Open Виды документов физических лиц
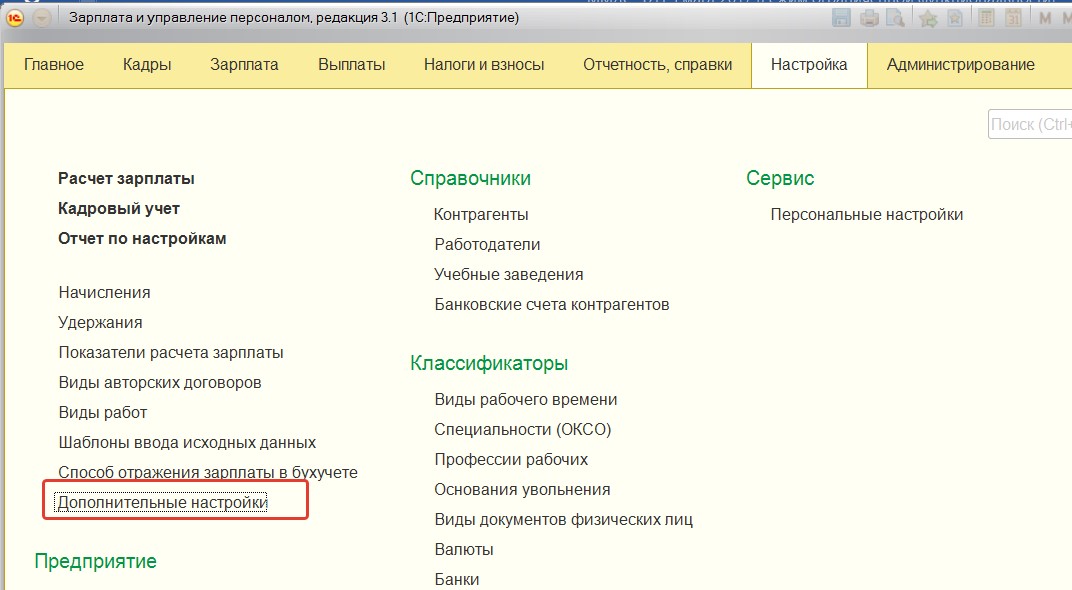The width and height of the screenshot is (1072, 590). point(564,520)
